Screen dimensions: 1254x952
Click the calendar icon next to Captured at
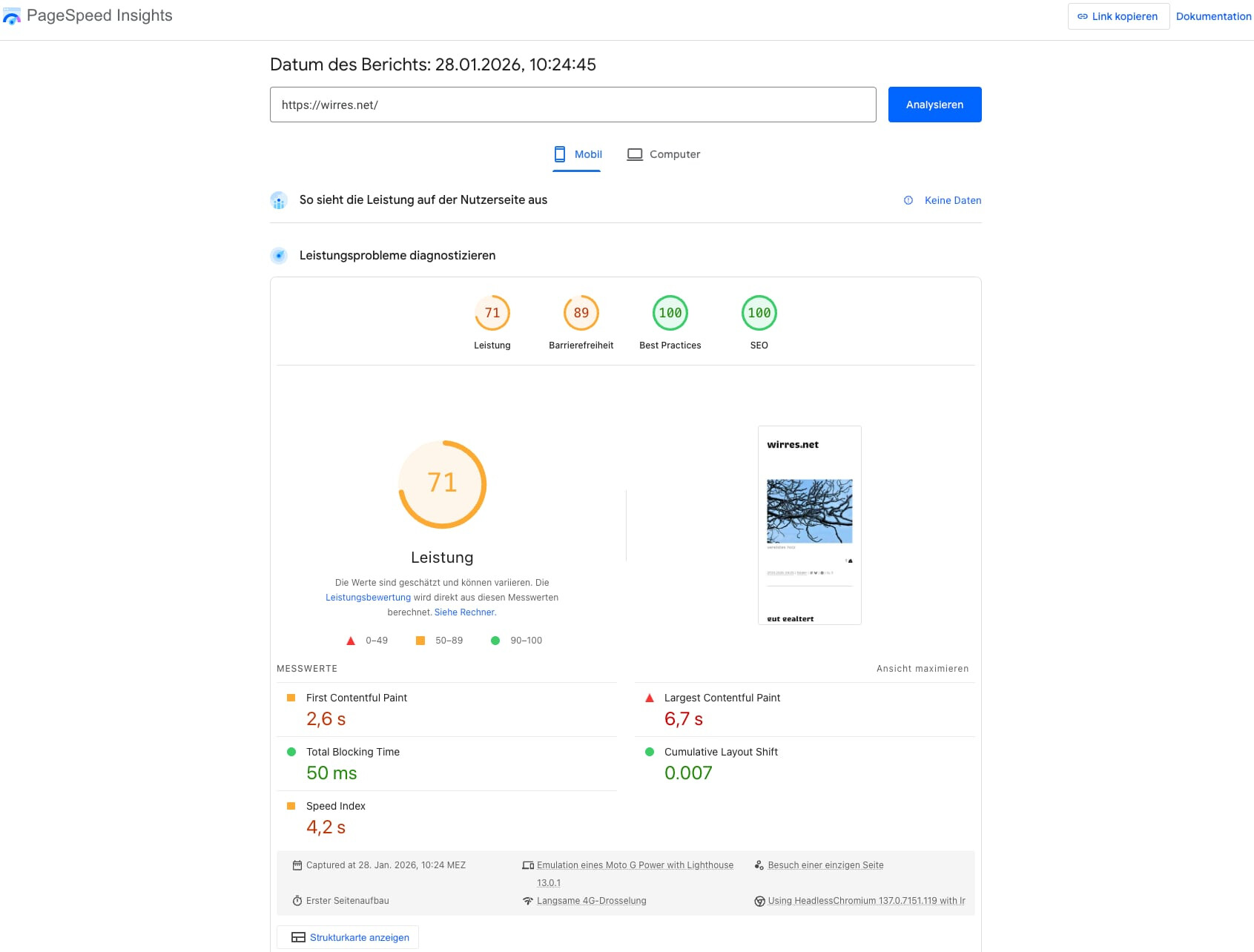pos(297,865)
